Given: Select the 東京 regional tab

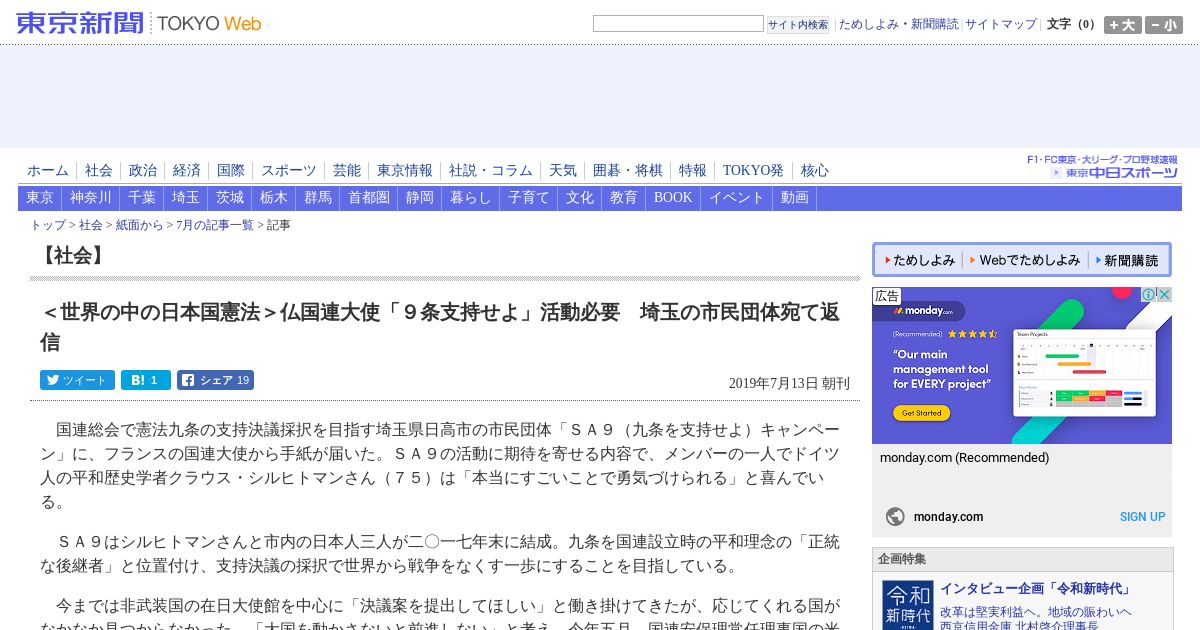Looking at the screenshot, I should click(x=40, y=198).
